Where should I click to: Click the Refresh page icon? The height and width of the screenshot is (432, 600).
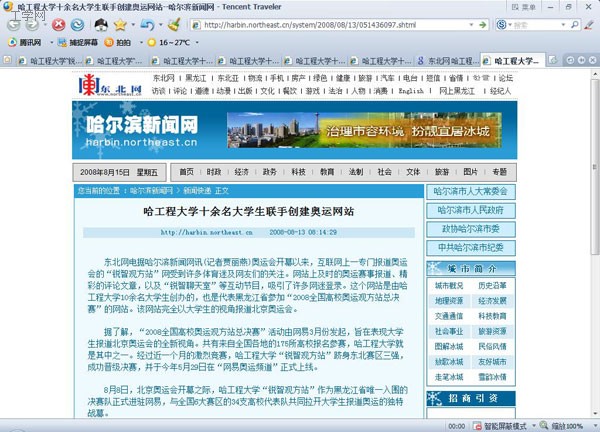(78, 24)
